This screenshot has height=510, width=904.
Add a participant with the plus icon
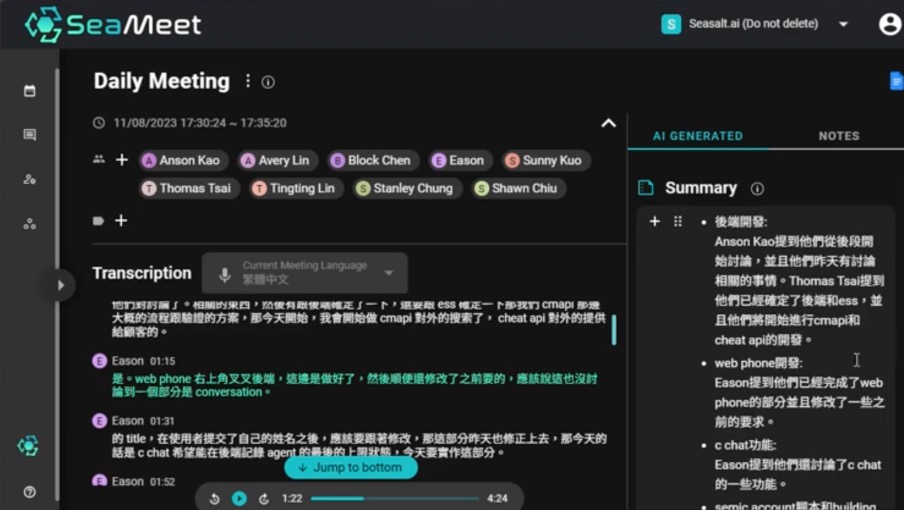point(121,160)
